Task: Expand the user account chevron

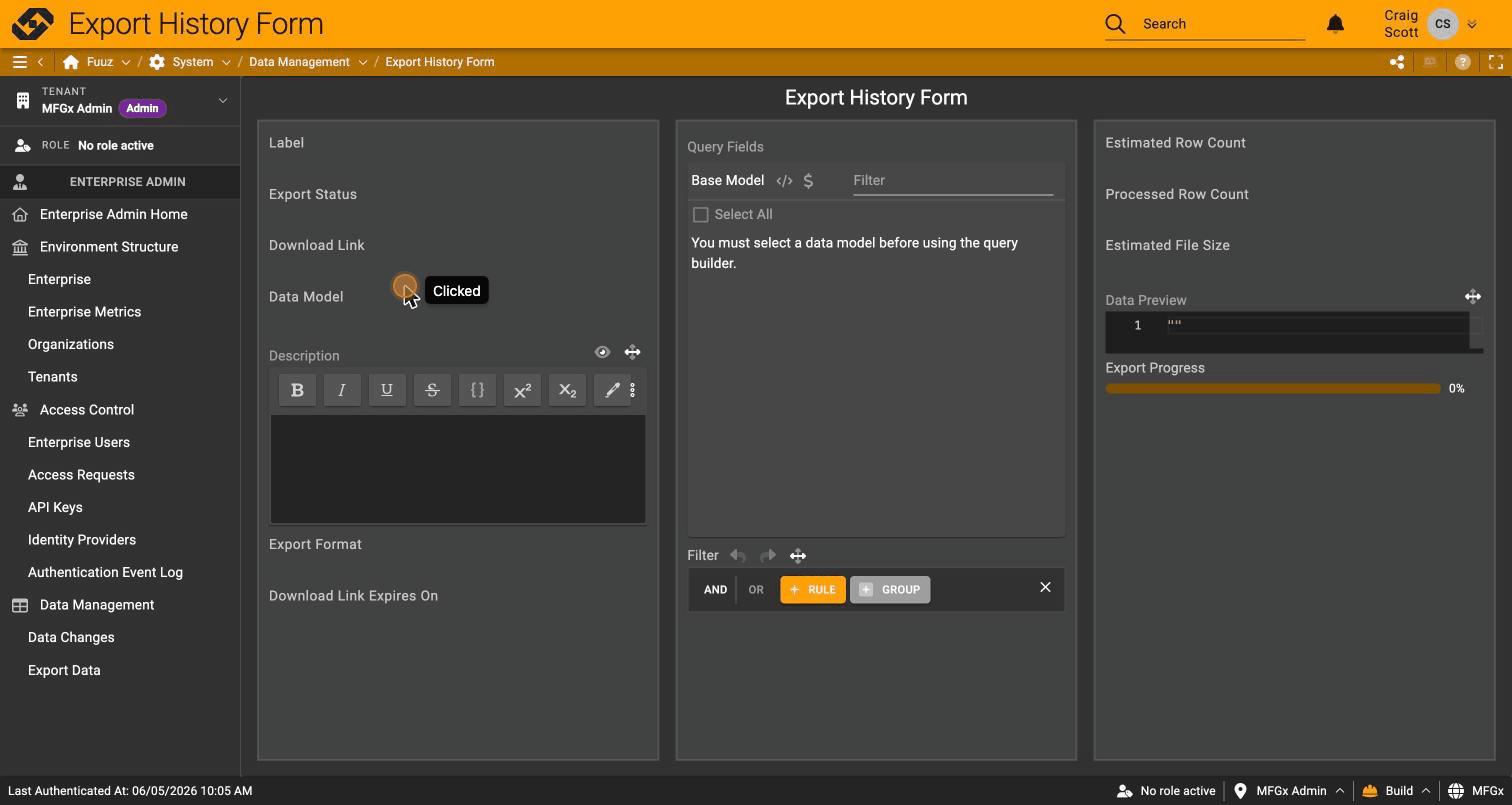Action: coord(1472,24)
